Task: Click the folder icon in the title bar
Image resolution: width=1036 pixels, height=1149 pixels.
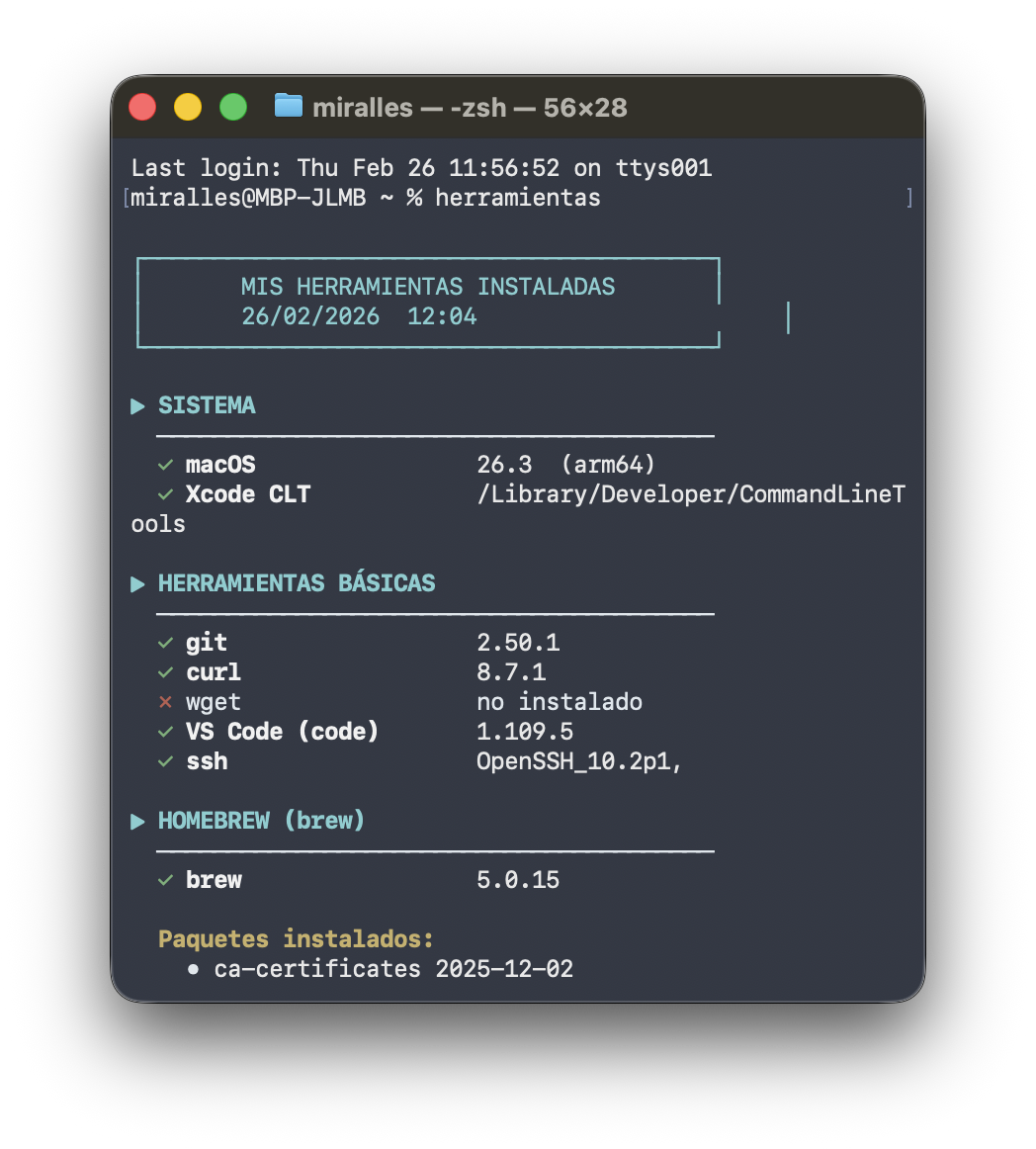Action: tap(288, 106)
